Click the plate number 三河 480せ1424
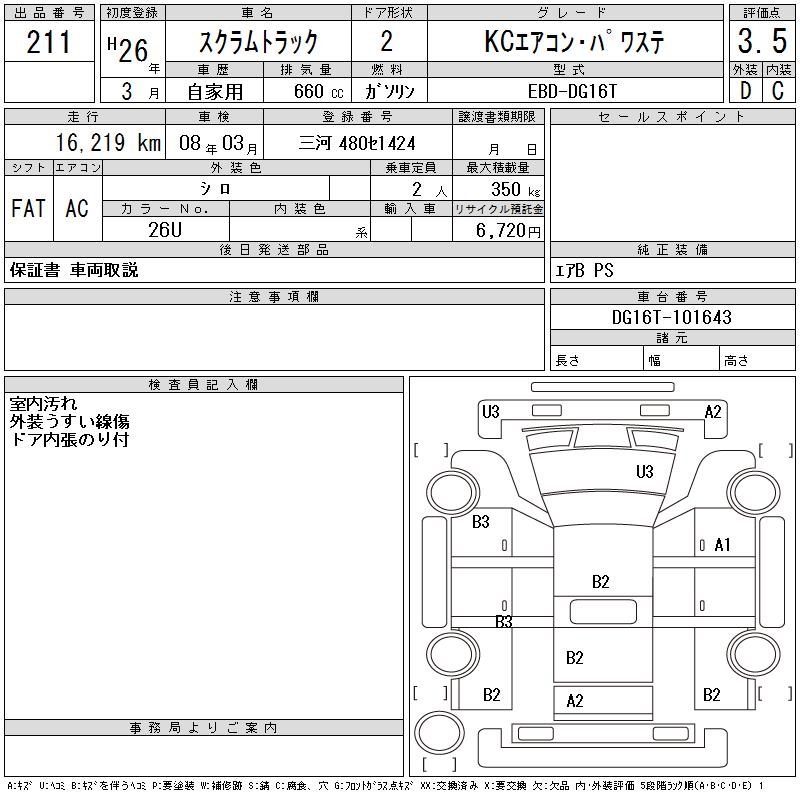 click(357, 143)
